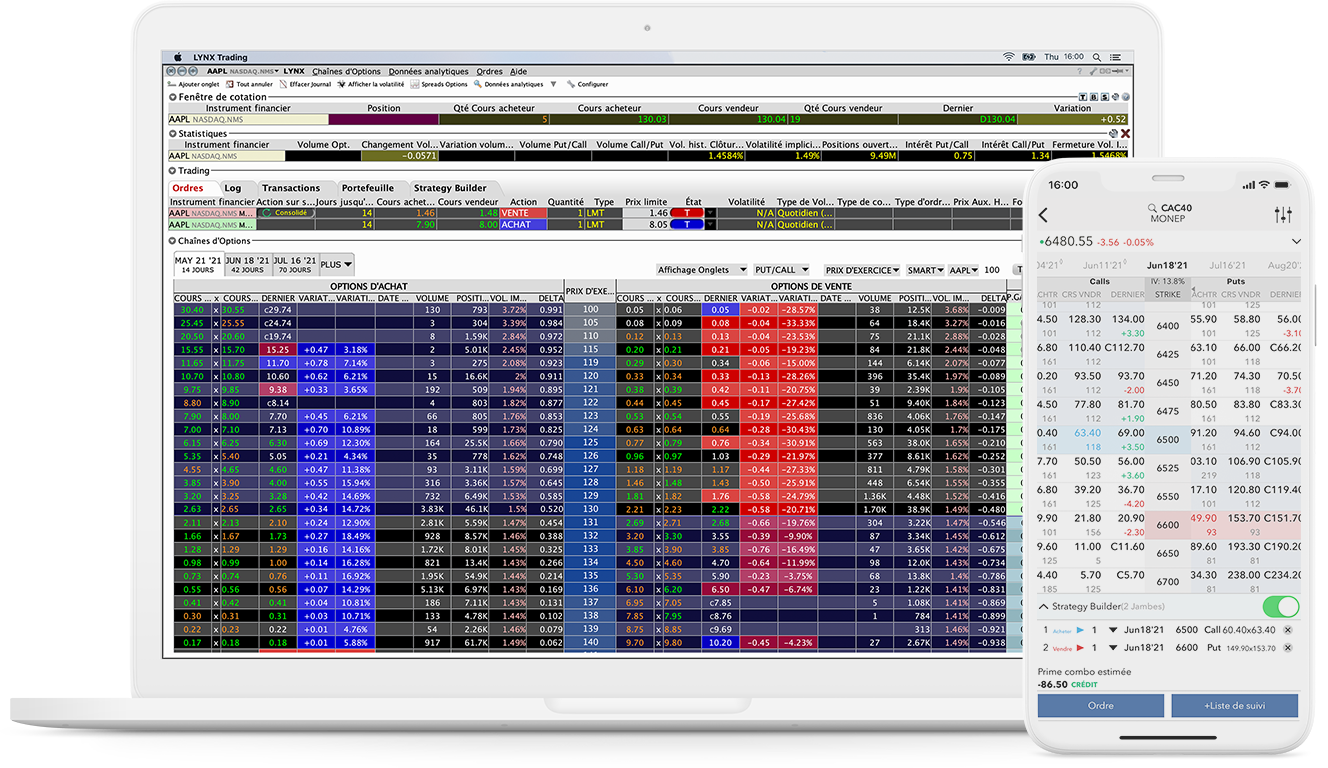
Task: Open the Affichage Onglets dropdown
Action: [702, 270]
